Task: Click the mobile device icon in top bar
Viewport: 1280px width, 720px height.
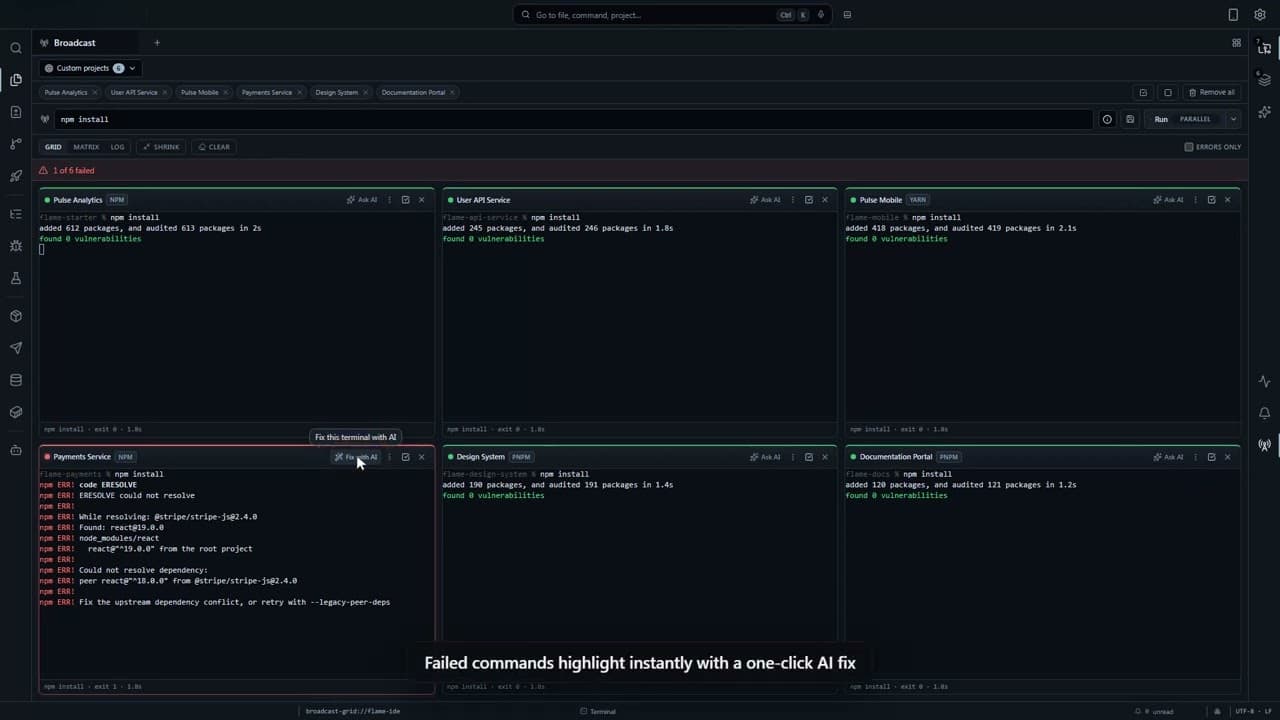Action: click(1233, 15)
